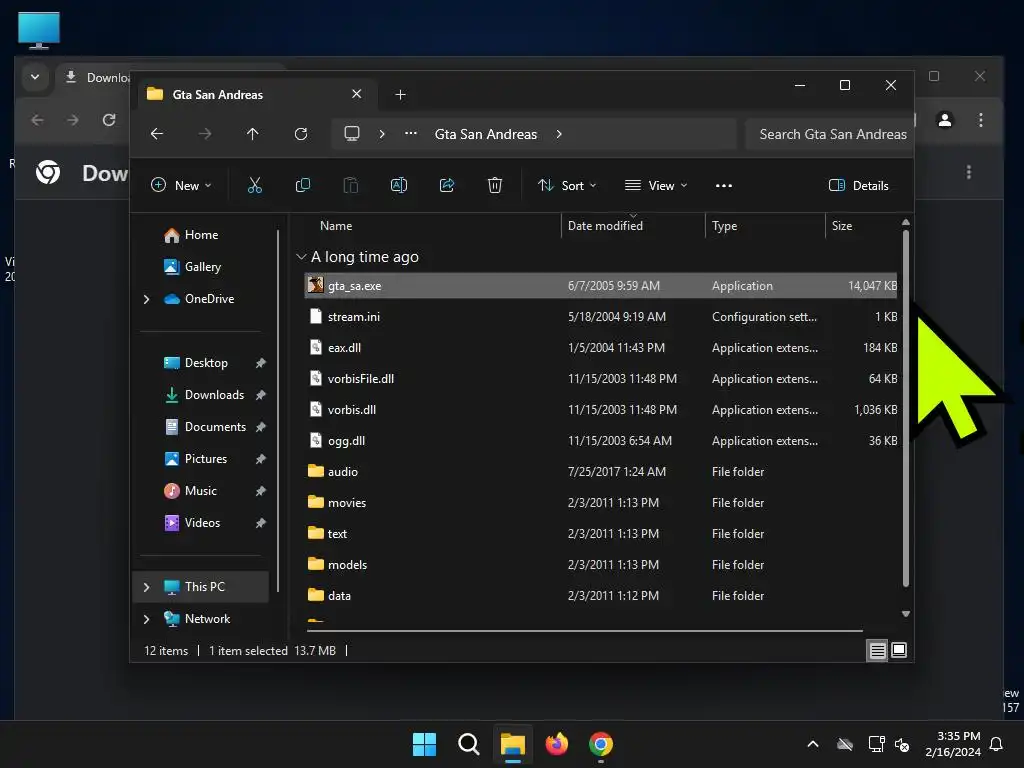Image resolution: width=1024 pixels, height=768 pixels.
Task: Go forward with the Explorer forward arrow
Action: tap(205, 134)
